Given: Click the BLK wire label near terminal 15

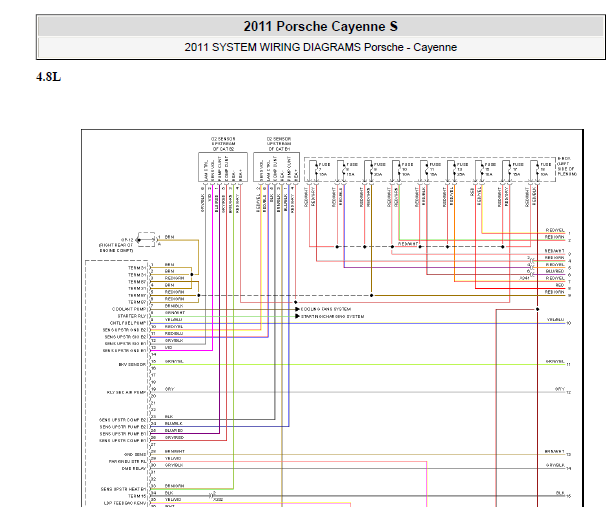Looking at the screenshot, I should (560, 493).
